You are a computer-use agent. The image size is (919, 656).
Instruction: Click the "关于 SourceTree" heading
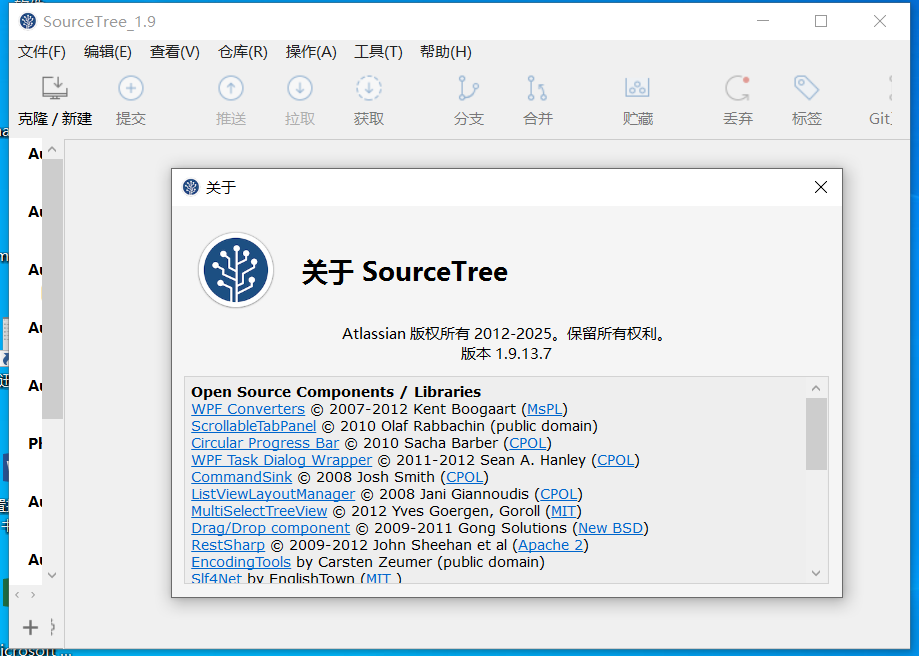405,272
